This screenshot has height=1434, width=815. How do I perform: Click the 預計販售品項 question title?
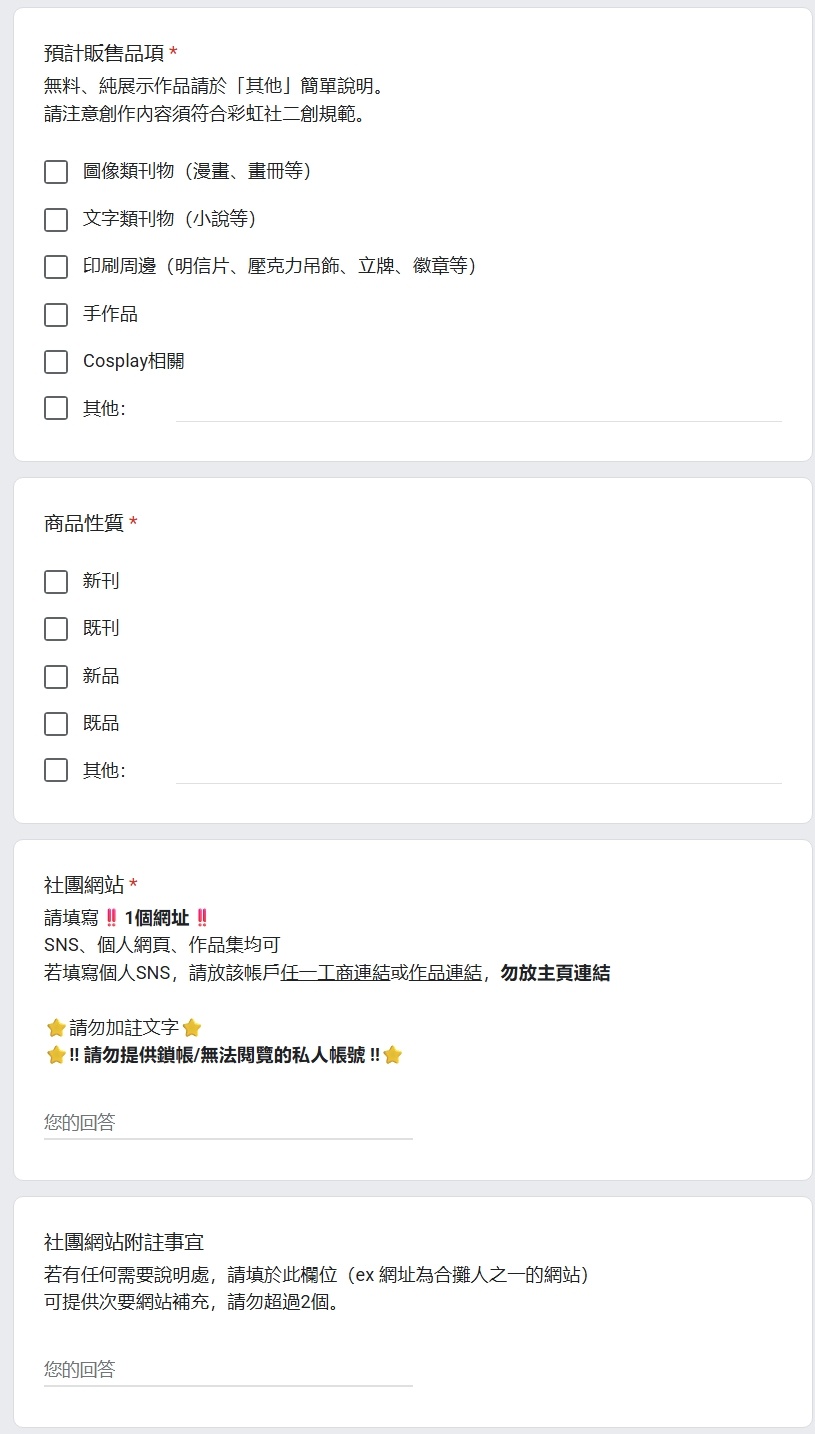point(104,53)
